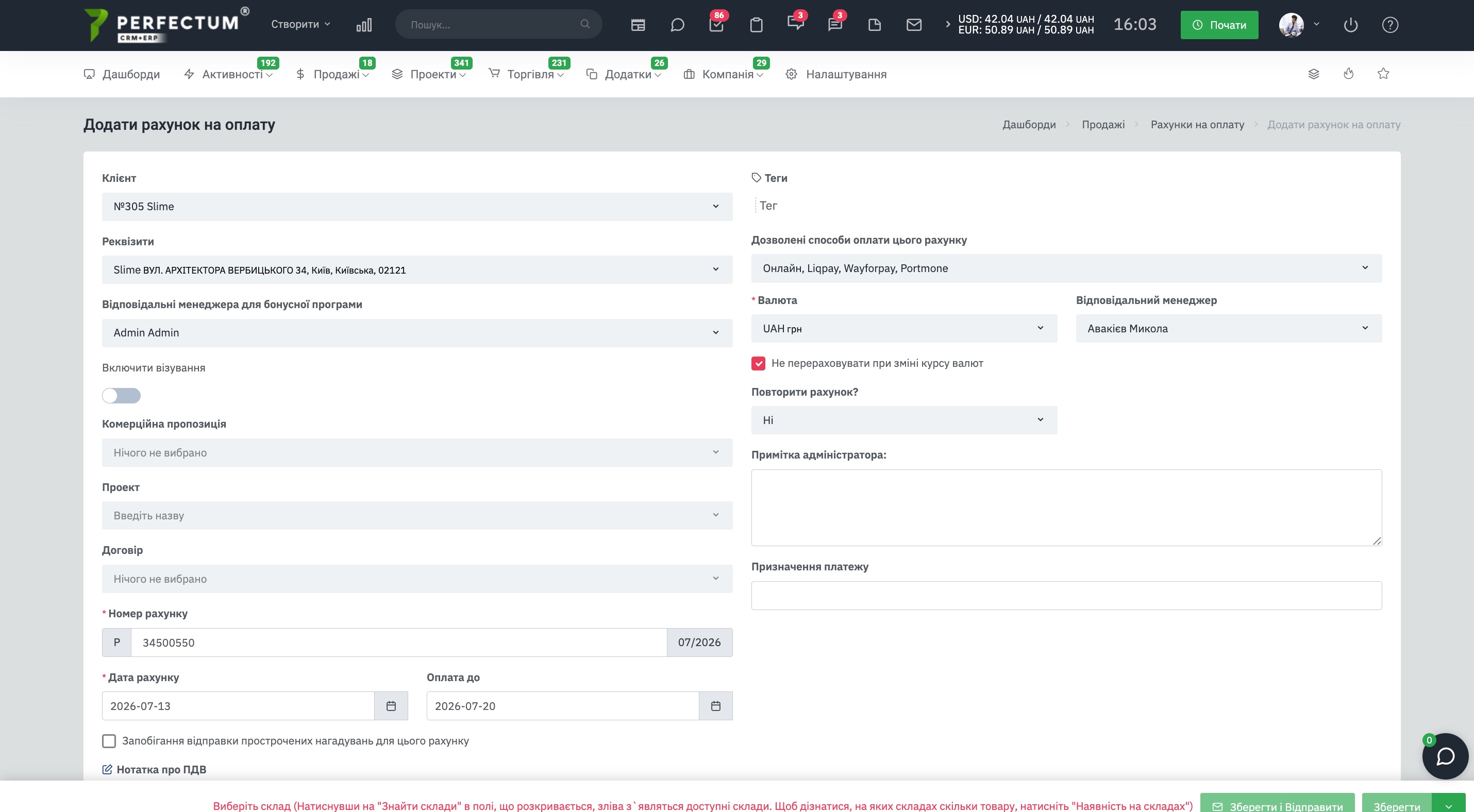Open the calendar table icon in header
The width and height of the screenshot is (1474, 812).
point(638,25)
